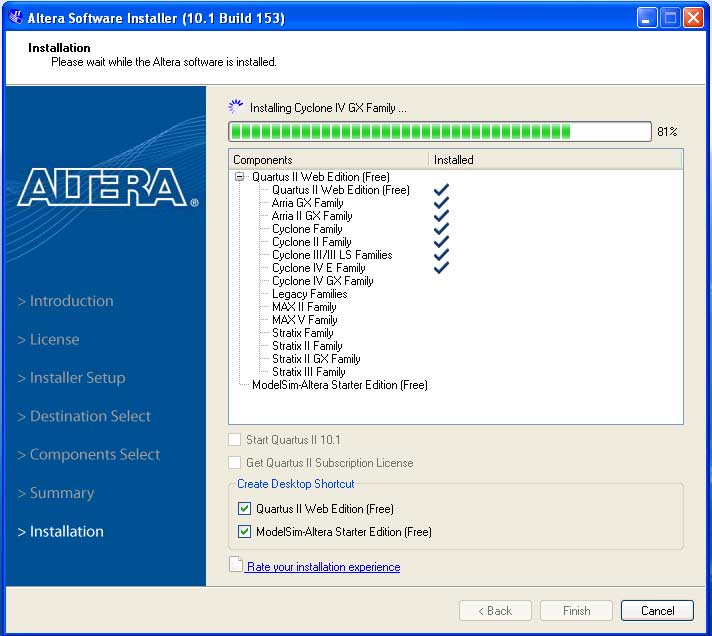This screenshot has width=712, height=636.
Task: Click the Installed column header
Action: (x=555, y=160)
